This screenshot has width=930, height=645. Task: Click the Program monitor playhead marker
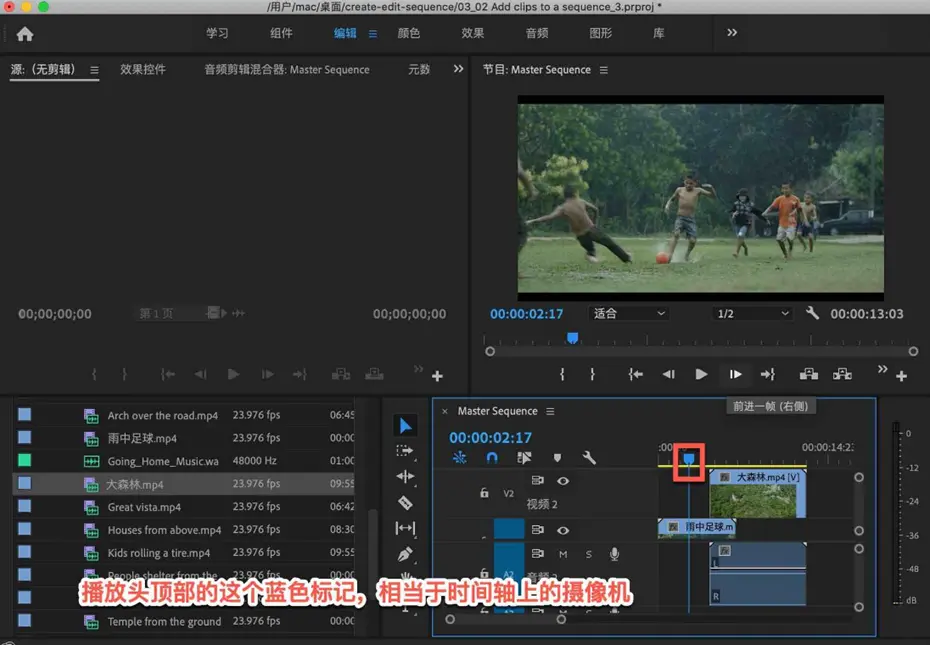pos(572,338)
